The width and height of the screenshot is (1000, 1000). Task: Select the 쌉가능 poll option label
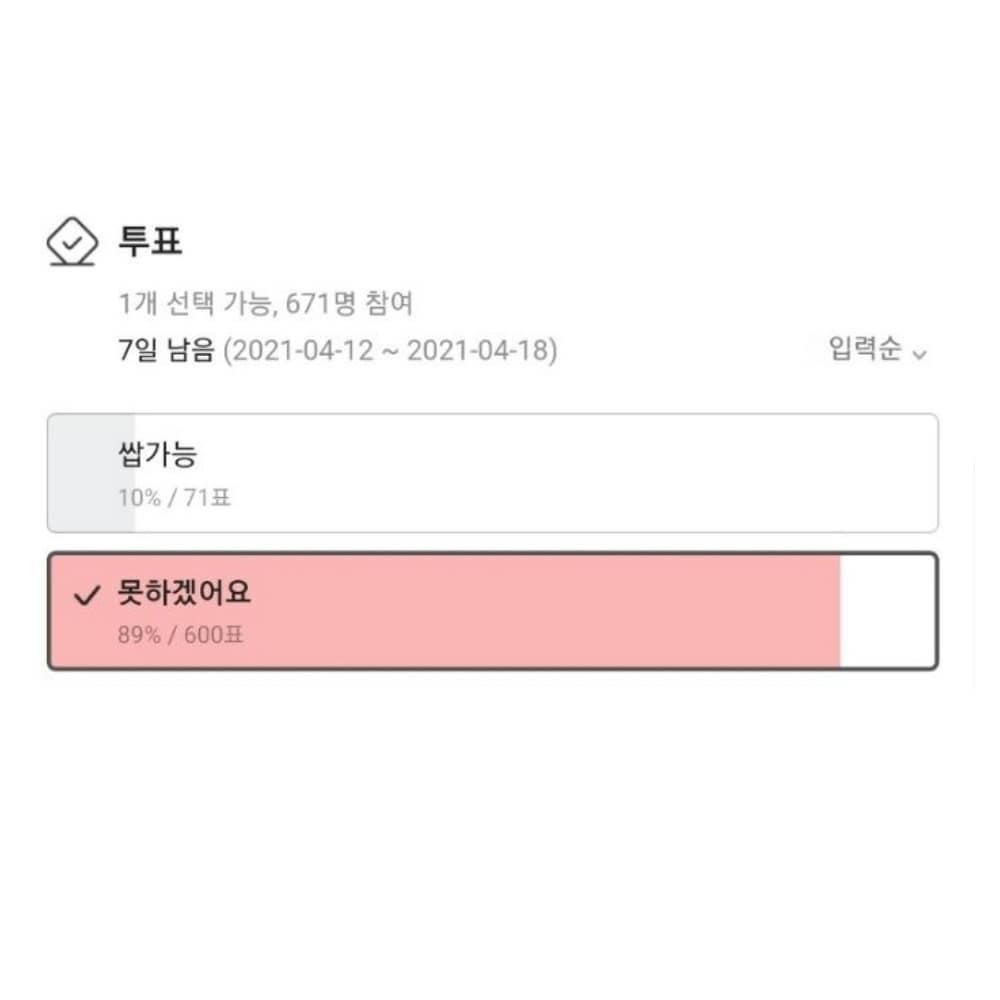click(x=157, y=455)
